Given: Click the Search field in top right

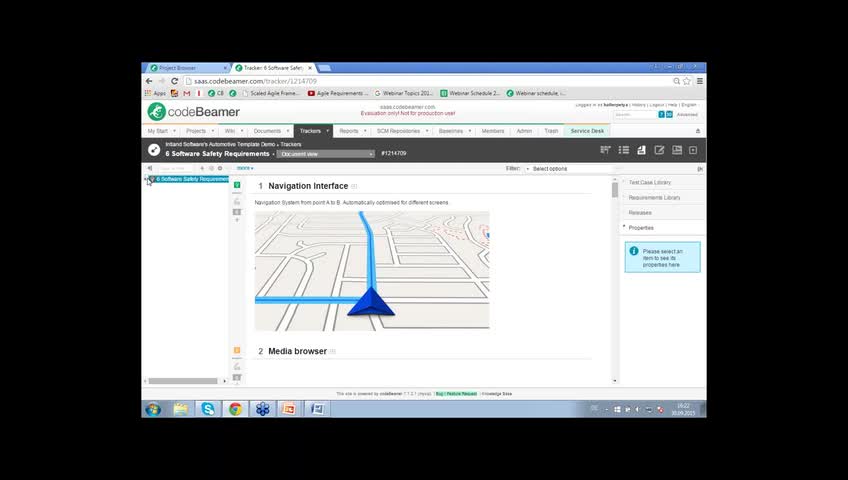Looking at the screenshot, I should [x=635, y=115].
